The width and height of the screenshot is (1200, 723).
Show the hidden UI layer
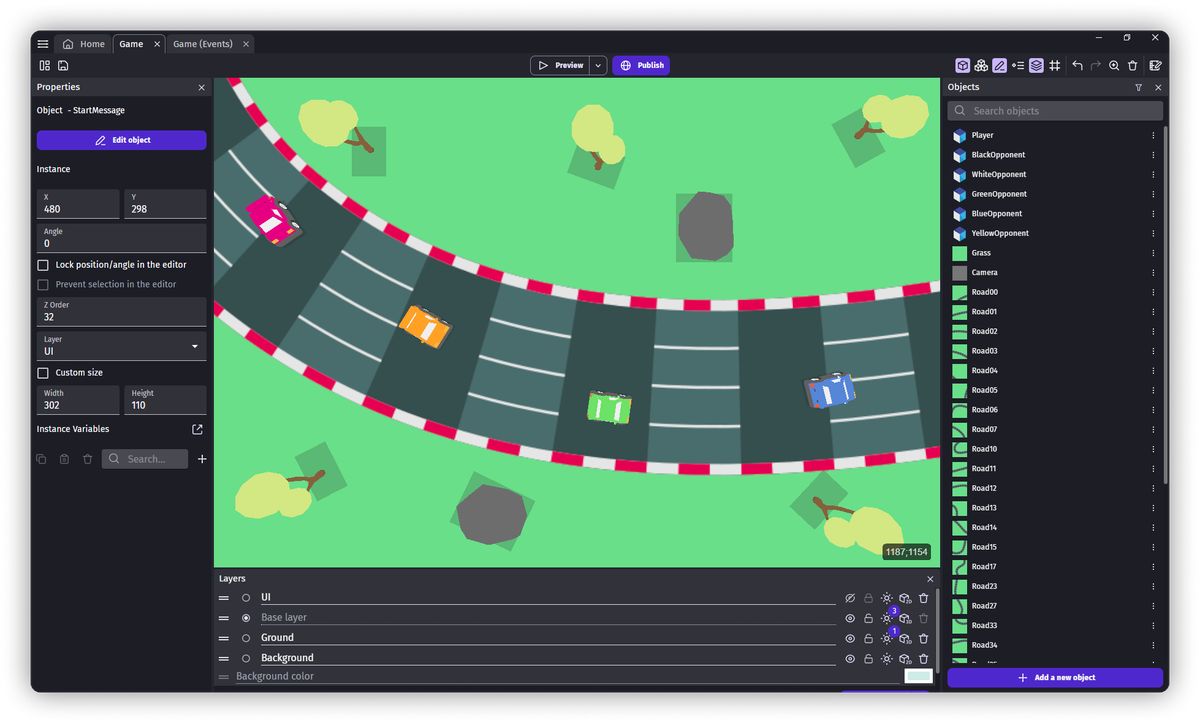(x=850, y=597)
